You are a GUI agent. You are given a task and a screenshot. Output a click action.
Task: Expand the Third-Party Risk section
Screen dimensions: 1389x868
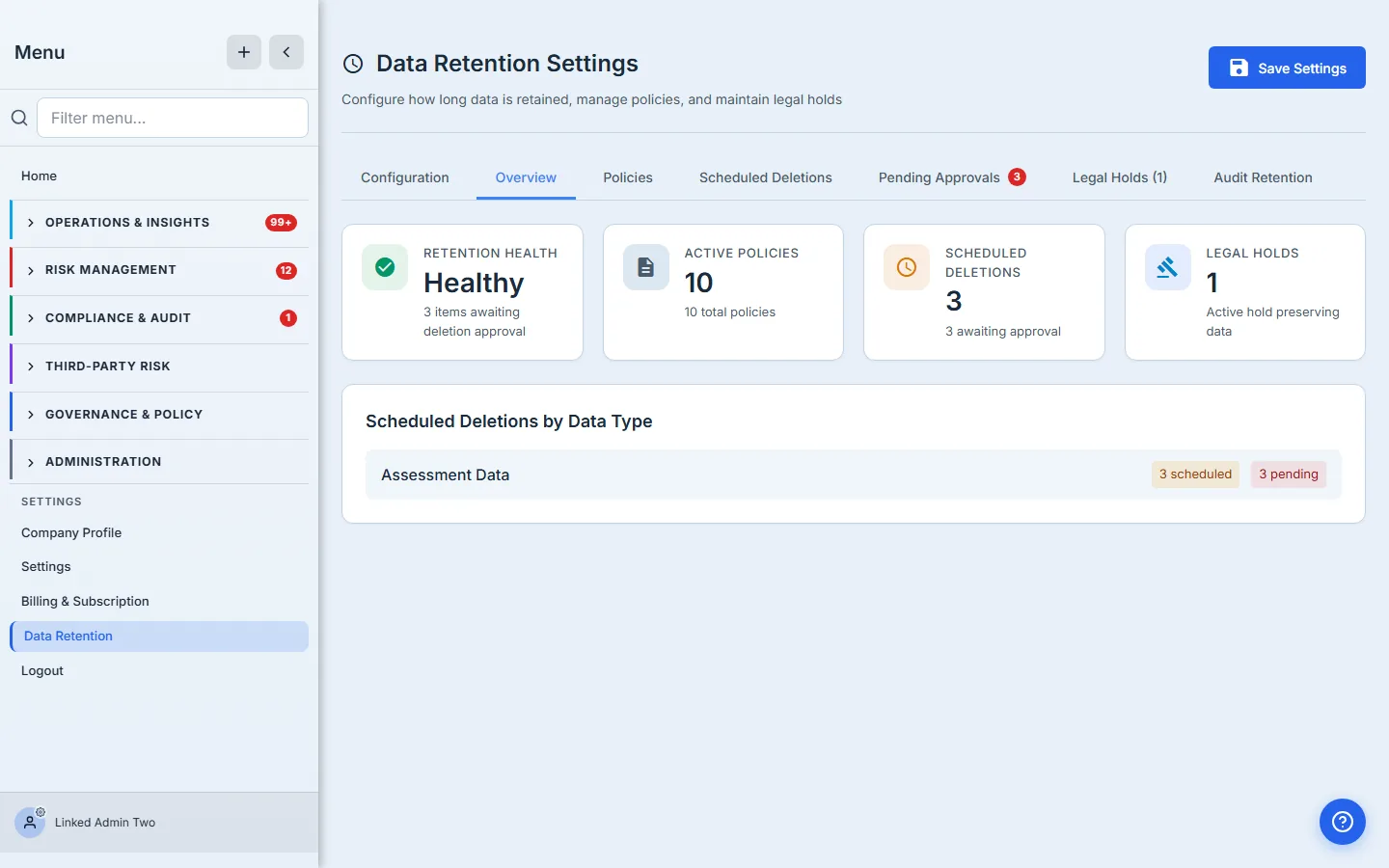point(159,366)
